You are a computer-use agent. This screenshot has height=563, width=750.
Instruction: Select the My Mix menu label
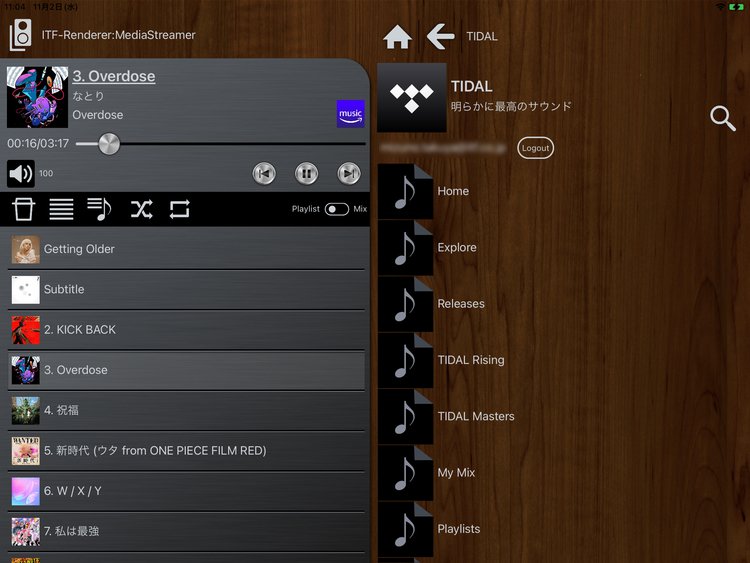click(x=456, y=473)
